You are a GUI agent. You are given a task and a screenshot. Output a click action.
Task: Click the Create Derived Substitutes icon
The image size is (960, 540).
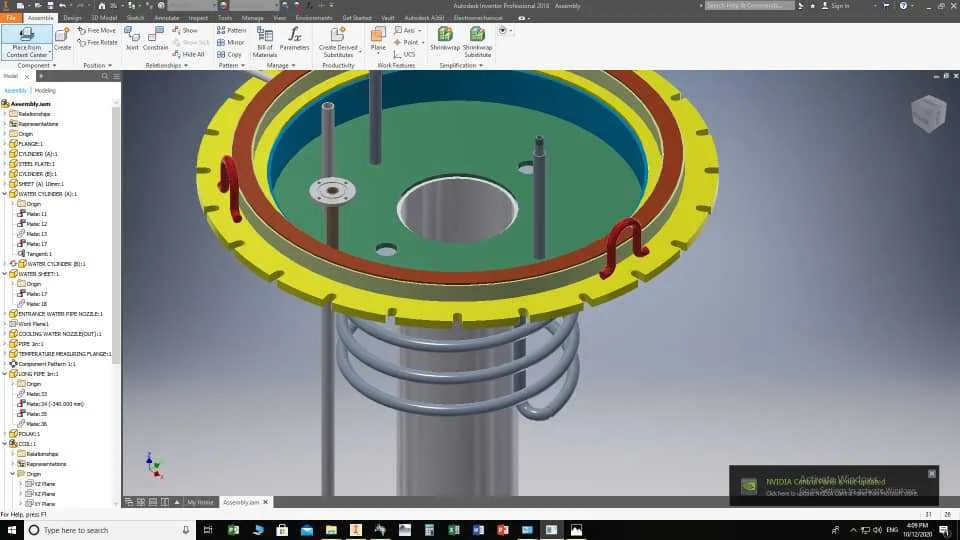(338, 39)
